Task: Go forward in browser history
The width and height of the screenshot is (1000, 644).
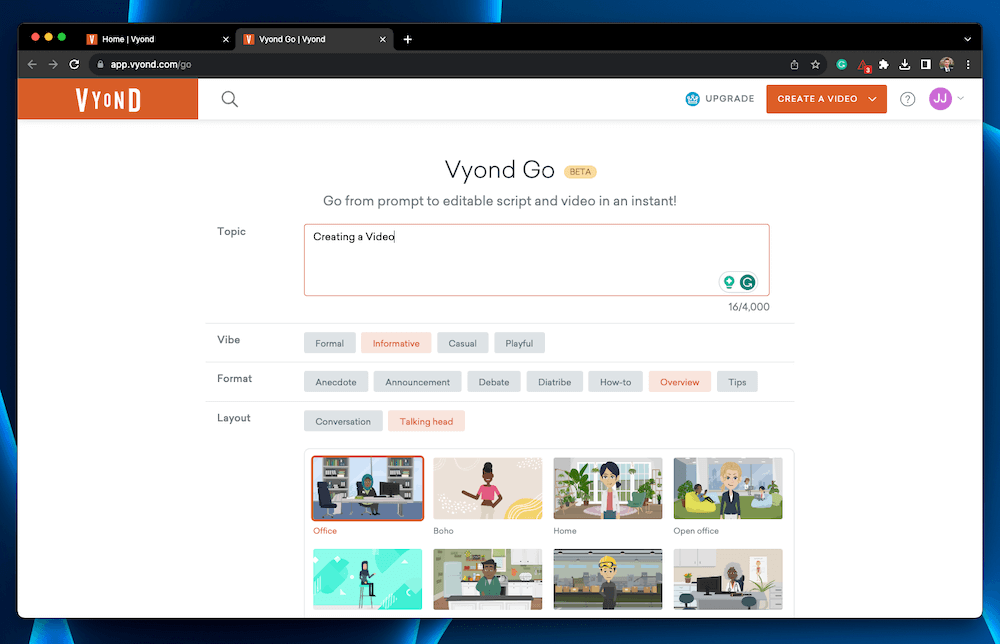Action: click(53, 64)
